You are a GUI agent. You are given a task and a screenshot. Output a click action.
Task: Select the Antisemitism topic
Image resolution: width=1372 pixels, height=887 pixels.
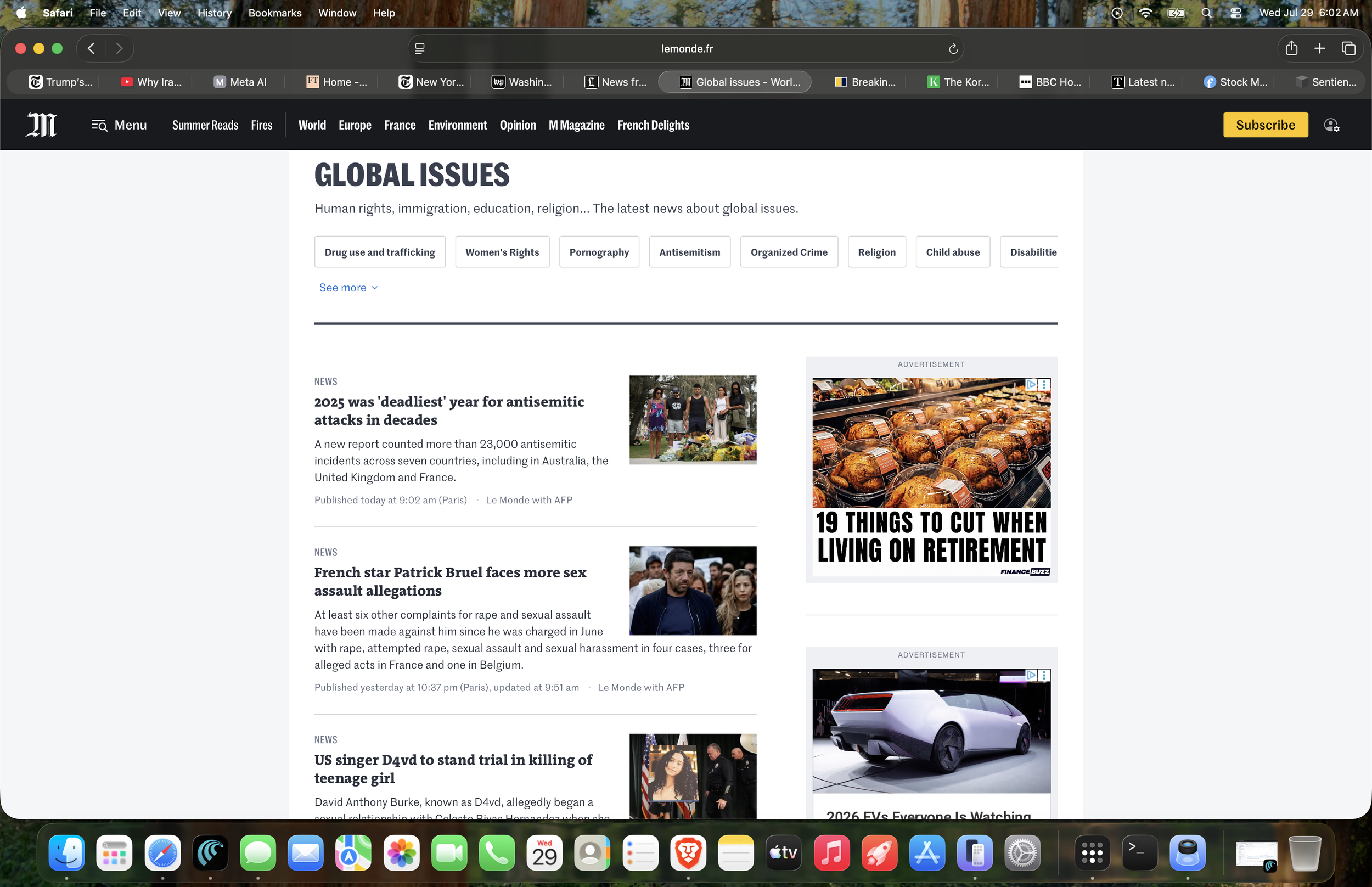point(689,252)
